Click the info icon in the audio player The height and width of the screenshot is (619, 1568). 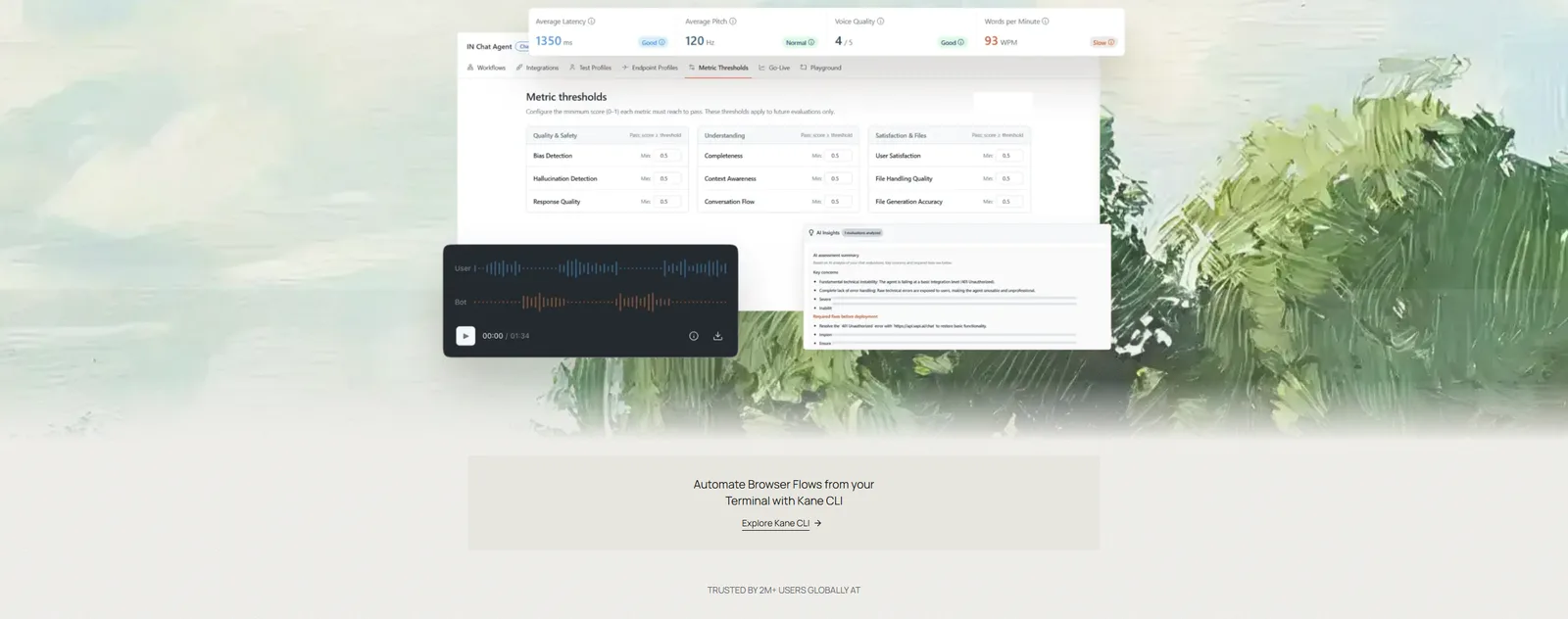point(694,336)
